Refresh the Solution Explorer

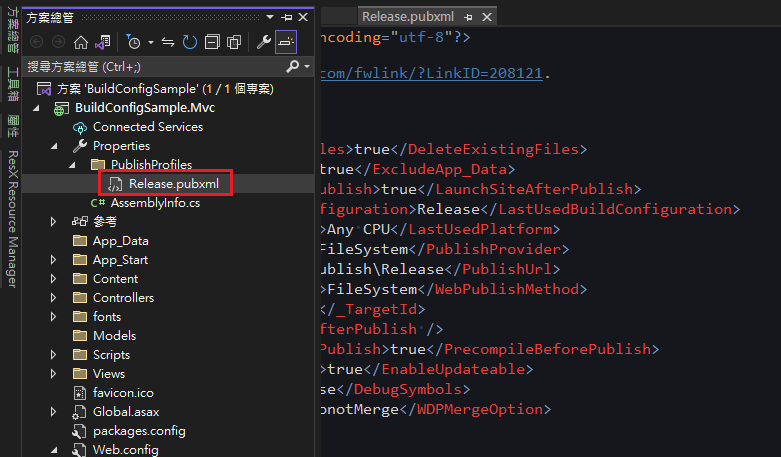[x=190, y=42]
